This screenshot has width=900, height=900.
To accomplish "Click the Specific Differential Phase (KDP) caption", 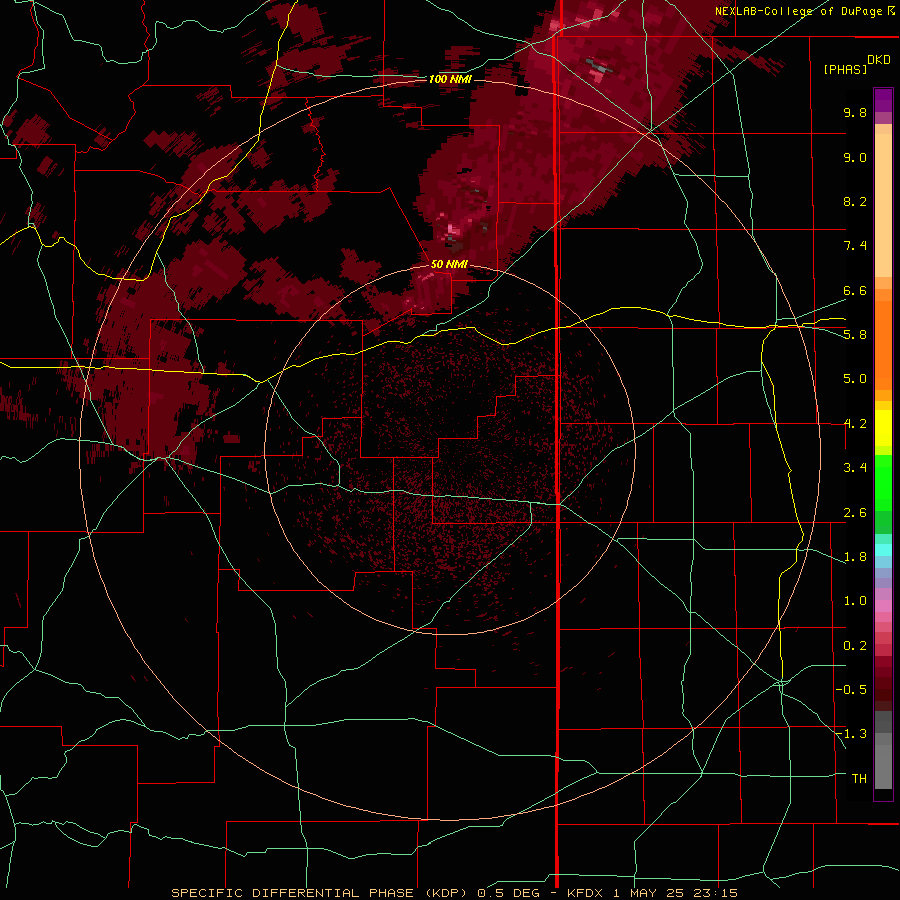I will click(x=321, y=893).
